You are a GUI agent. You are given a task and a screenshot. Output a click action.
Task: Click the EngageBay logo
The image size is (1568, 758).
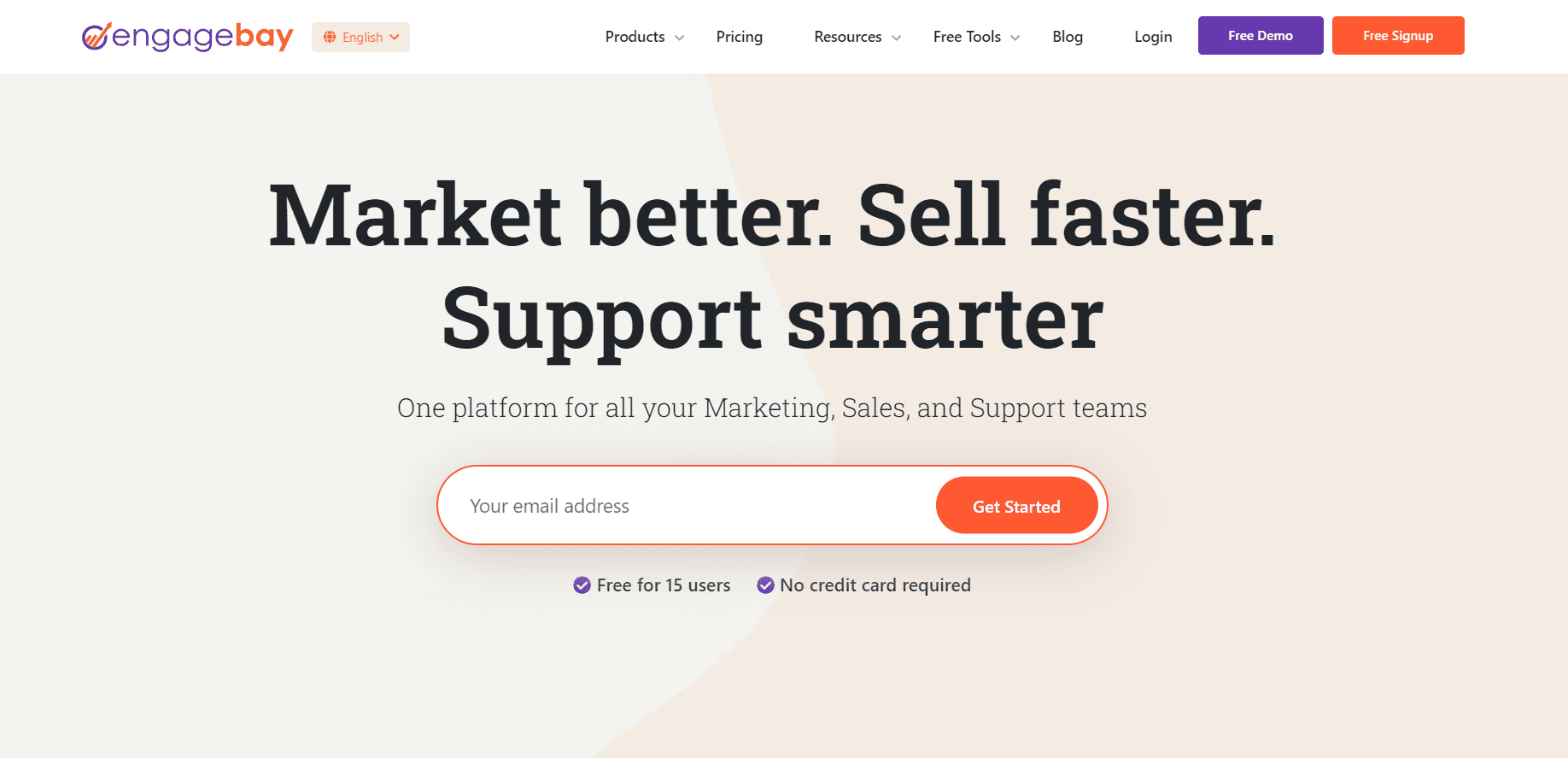click(x=187, y=36)
